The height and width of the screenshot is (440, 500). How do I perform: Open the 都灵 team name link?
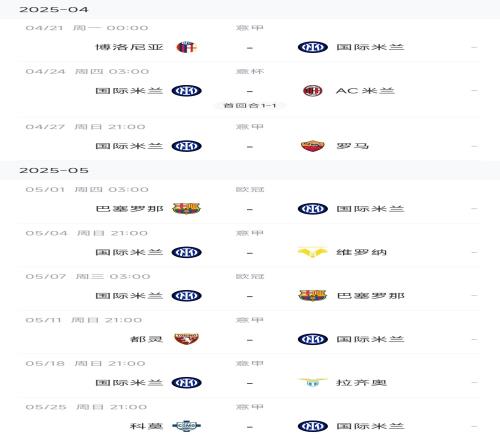pos(146,339)
